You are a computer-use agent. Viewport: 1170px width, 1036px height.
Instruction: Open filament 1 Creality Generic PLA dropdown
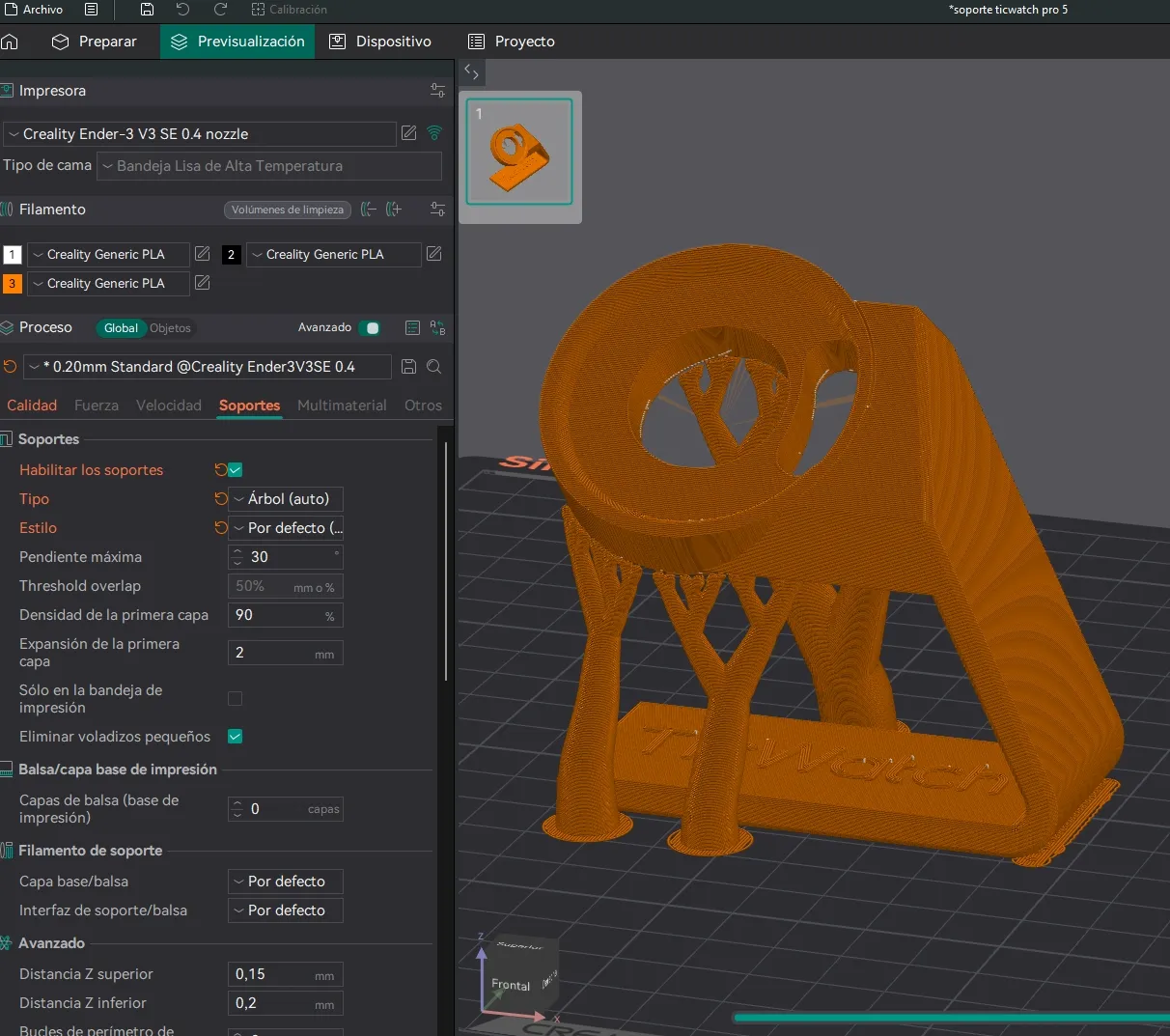pyautogui.click(x=108, y=254)
